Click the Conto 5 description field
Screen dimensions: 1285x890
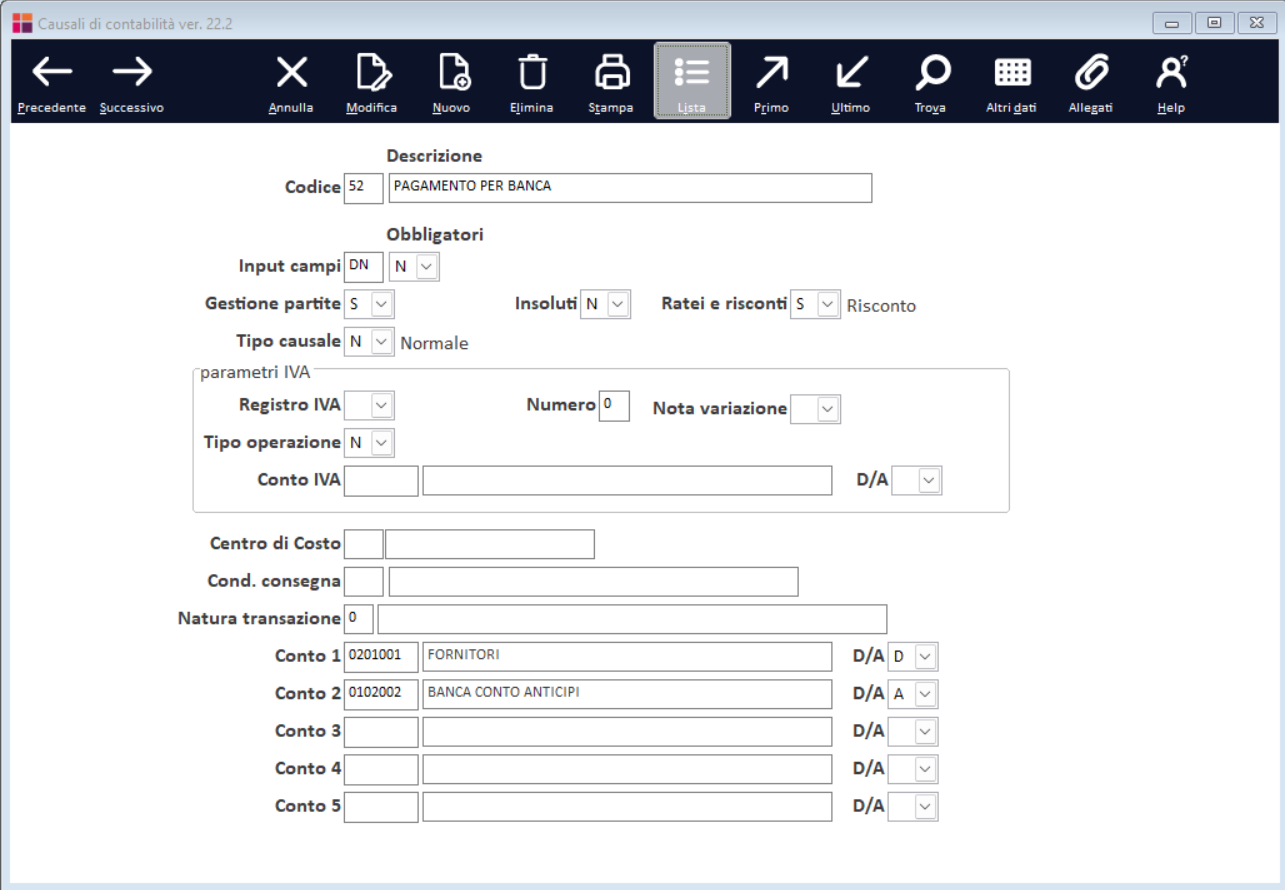point(627,806)
